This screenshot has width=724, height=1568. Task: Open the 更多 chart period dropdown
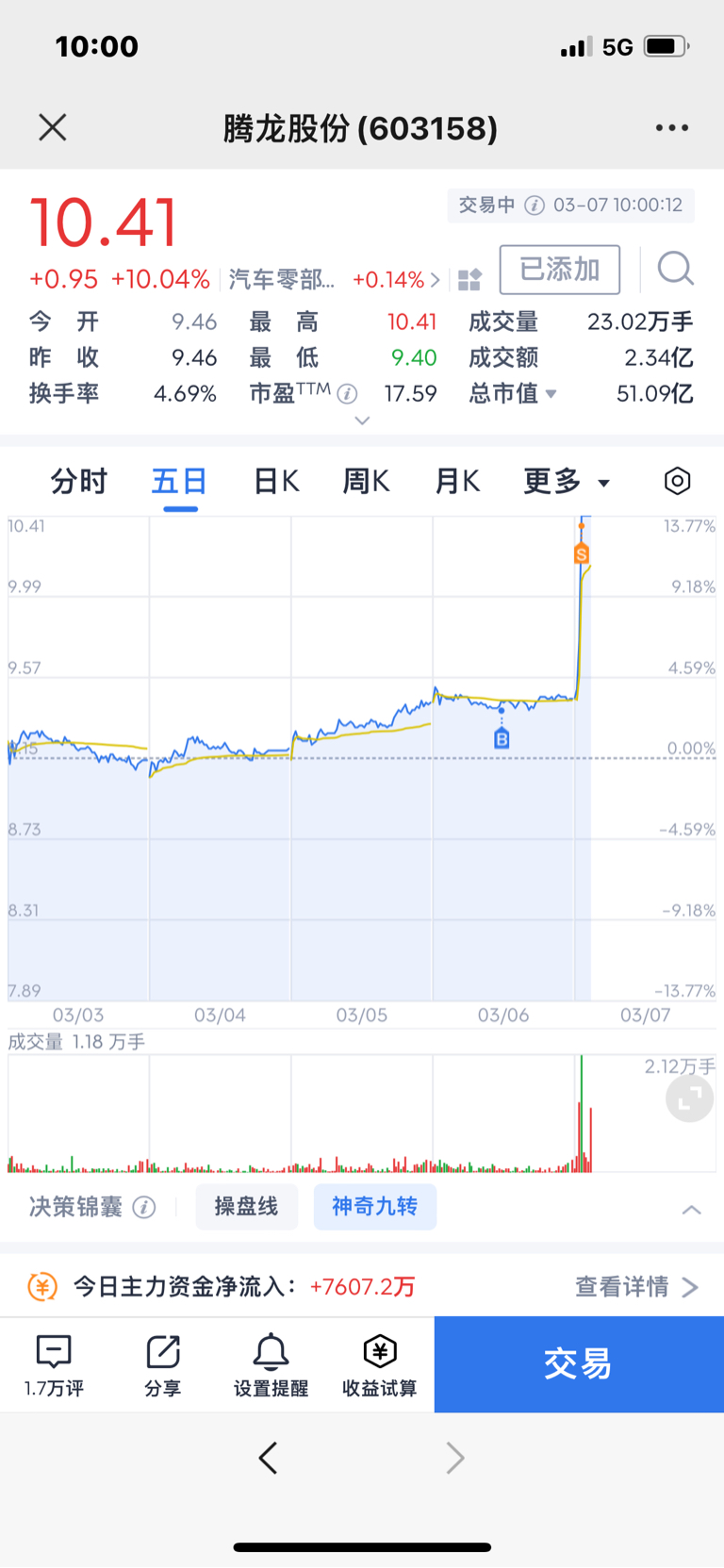[x=567, y=481]
